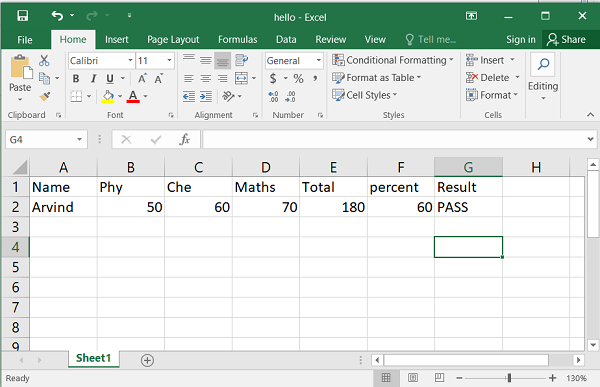Toggle Bold formatting
Viewport: 600px width, 387px height.
[x=76, y=78]
